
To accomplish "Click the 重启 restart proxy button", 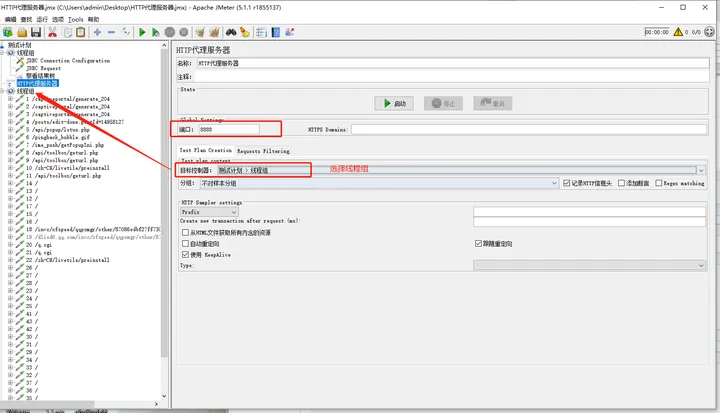I will [492, 103].
